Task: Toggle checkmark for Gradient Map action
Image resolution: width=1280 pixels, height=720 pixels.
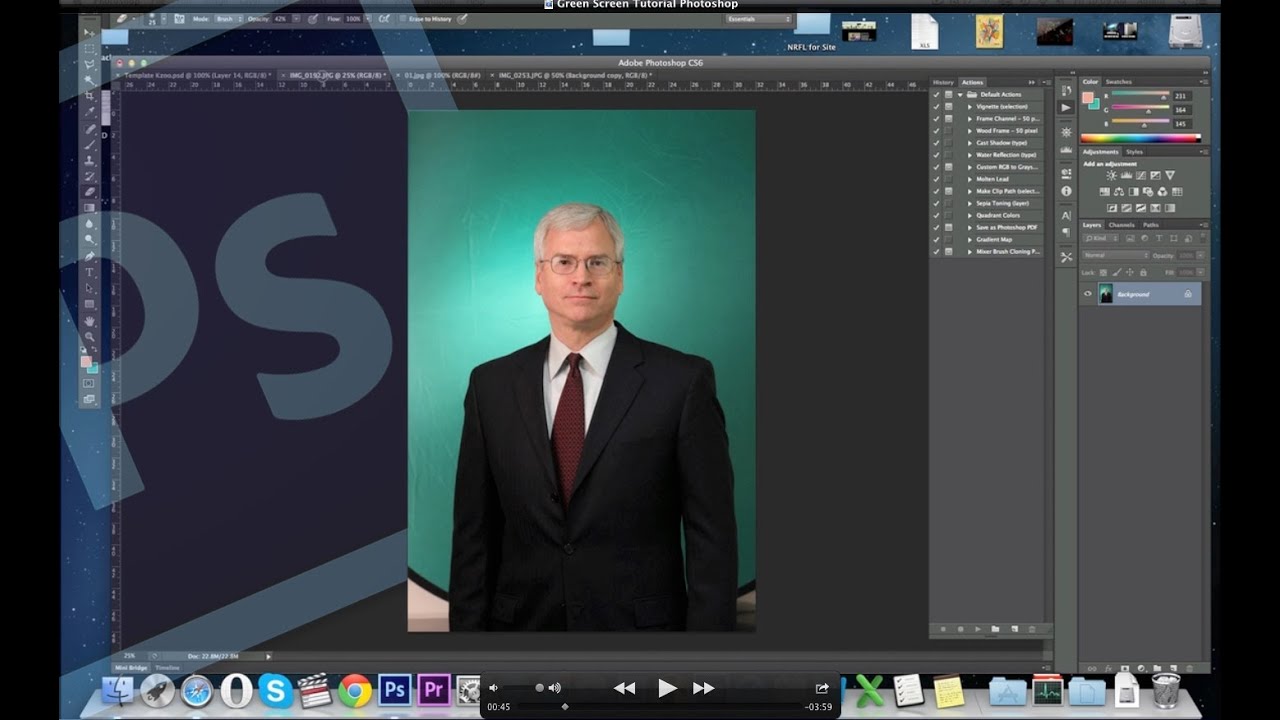Action: click(x=937, y=240)
